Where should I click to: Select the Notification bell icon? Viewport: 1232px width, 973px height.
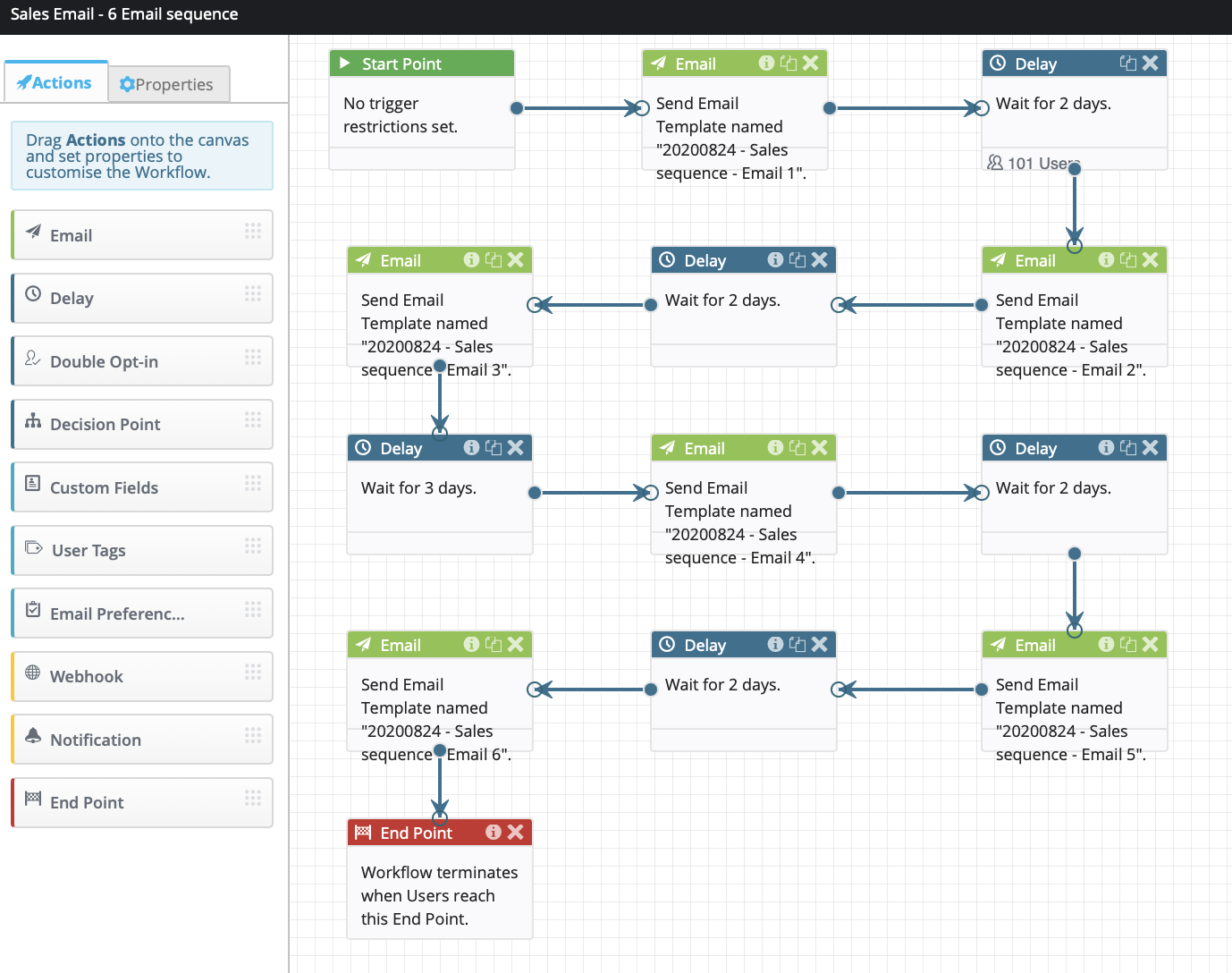pos(33,735)
